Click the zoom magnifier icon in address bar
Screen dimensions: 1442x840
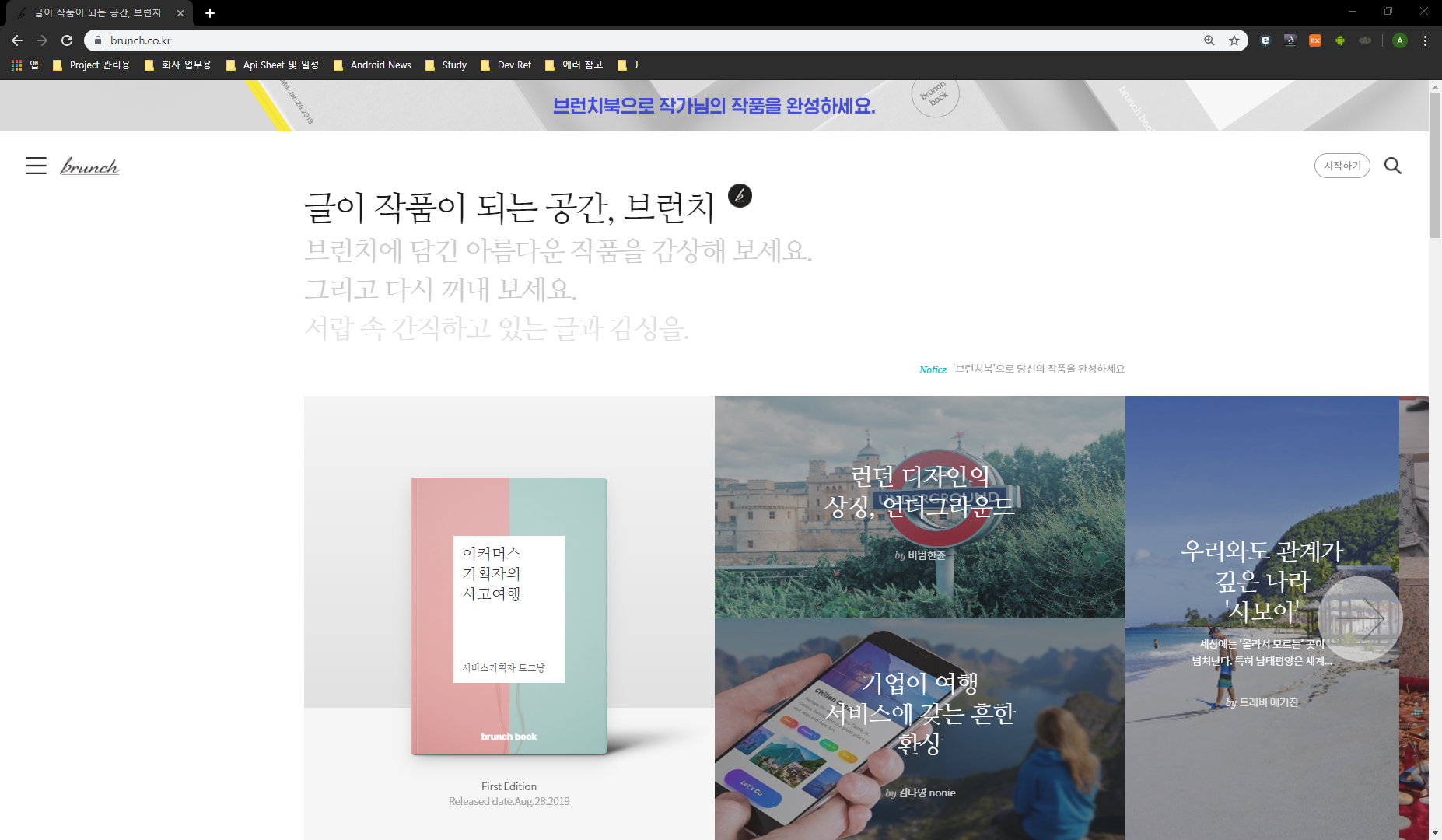(1209, 40)
